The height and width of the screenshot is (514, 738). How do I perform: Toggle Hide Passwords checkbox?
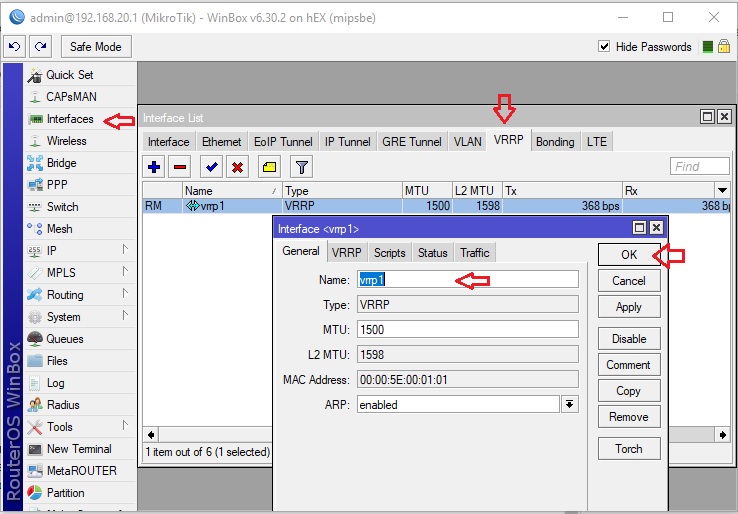click(604, 47)
